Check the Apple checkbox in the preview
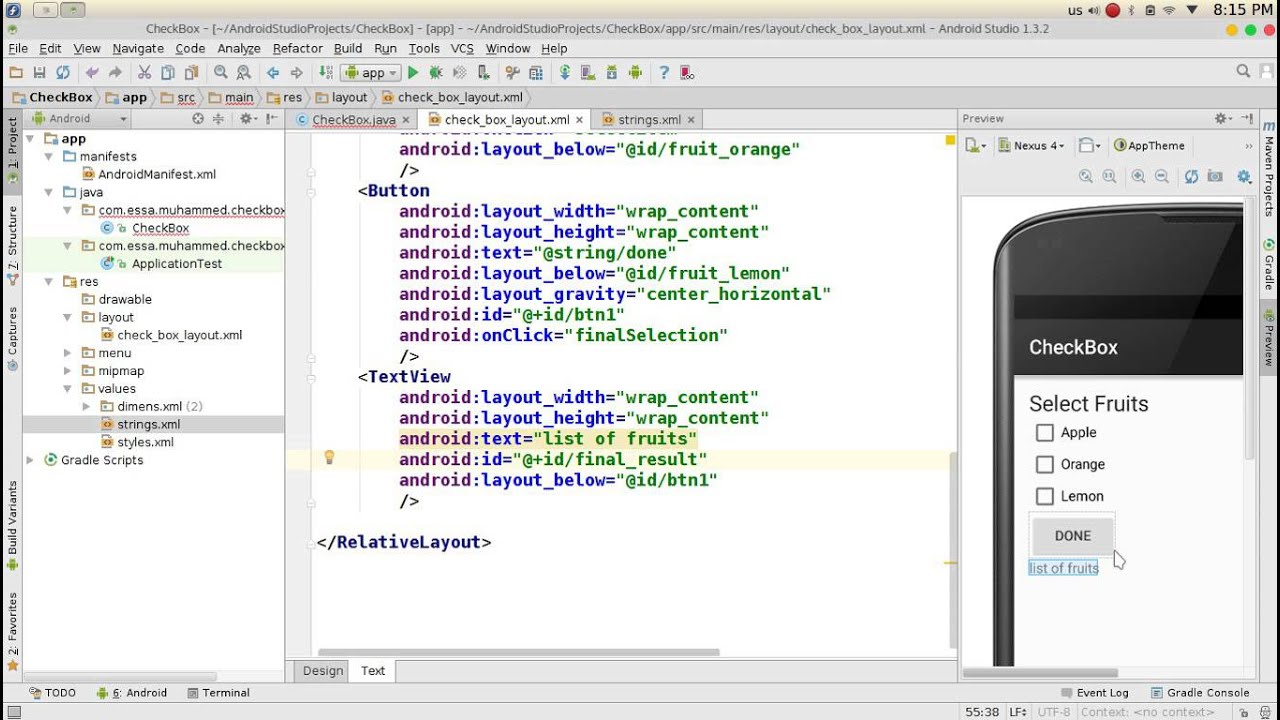The height and width of the screenshot is (720, 1280). 1045,433
